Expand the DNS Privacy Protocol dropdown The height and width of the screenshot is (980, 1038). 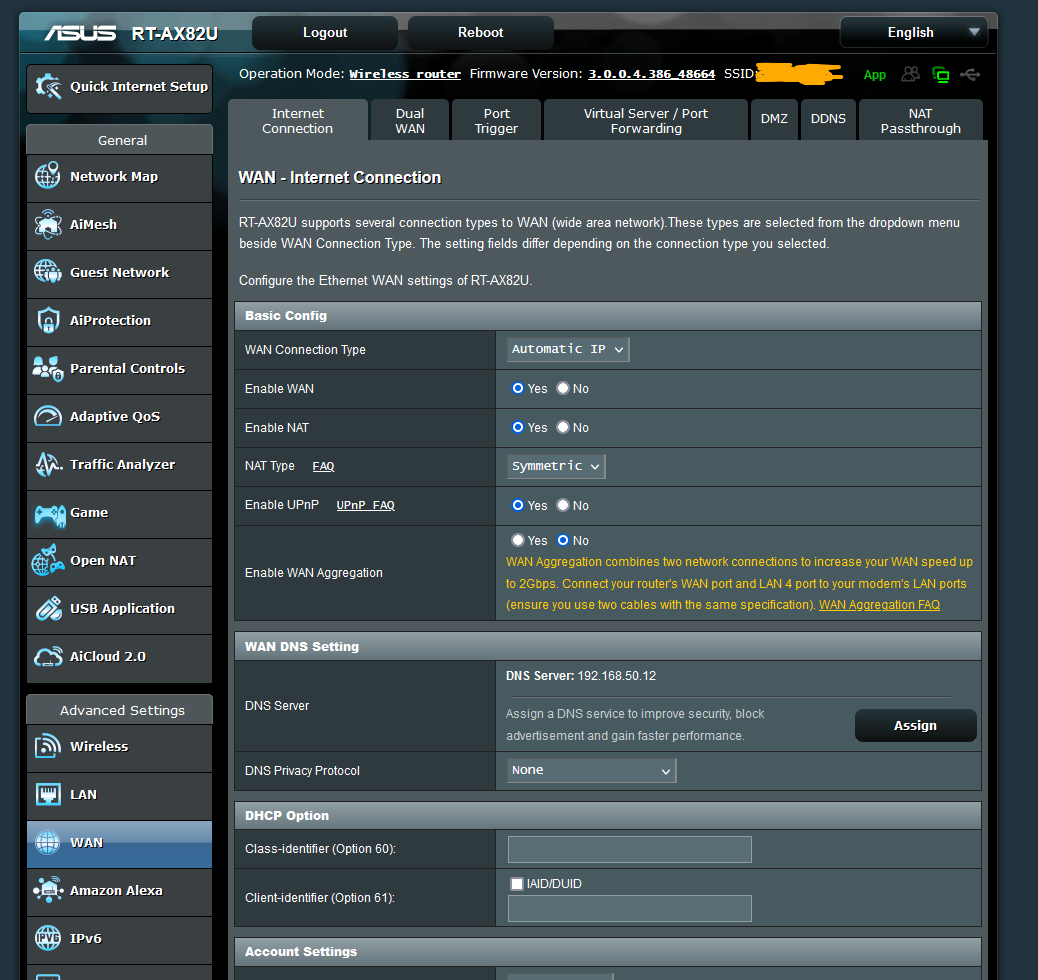pos(591,770)
